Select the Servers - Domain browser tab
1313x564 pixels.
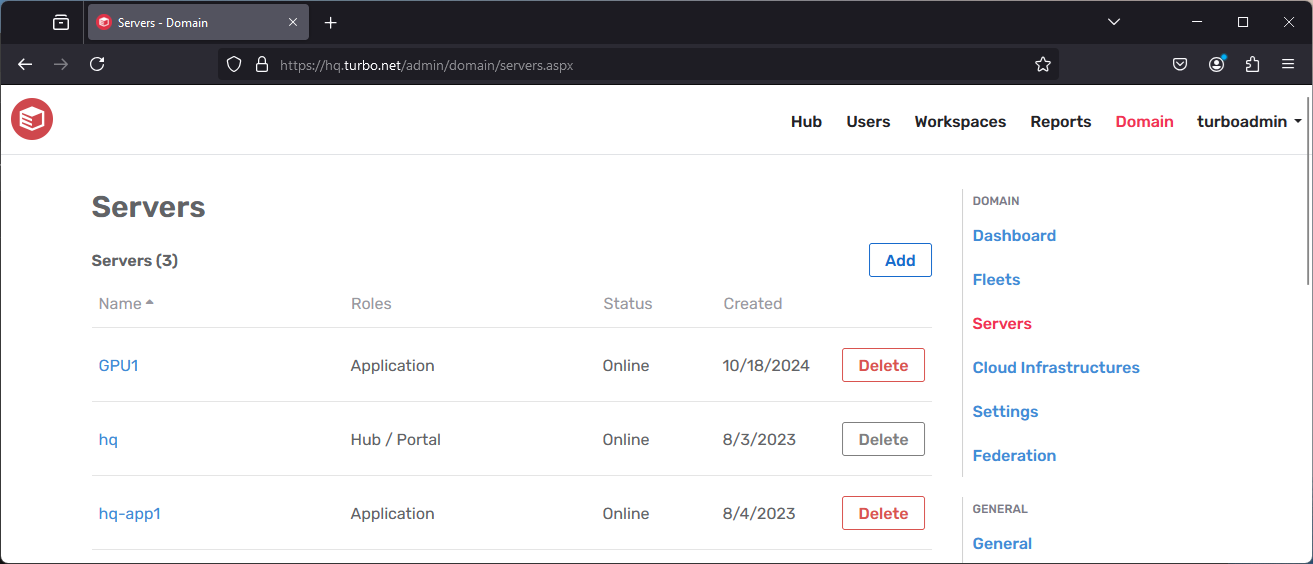(198, 22)
